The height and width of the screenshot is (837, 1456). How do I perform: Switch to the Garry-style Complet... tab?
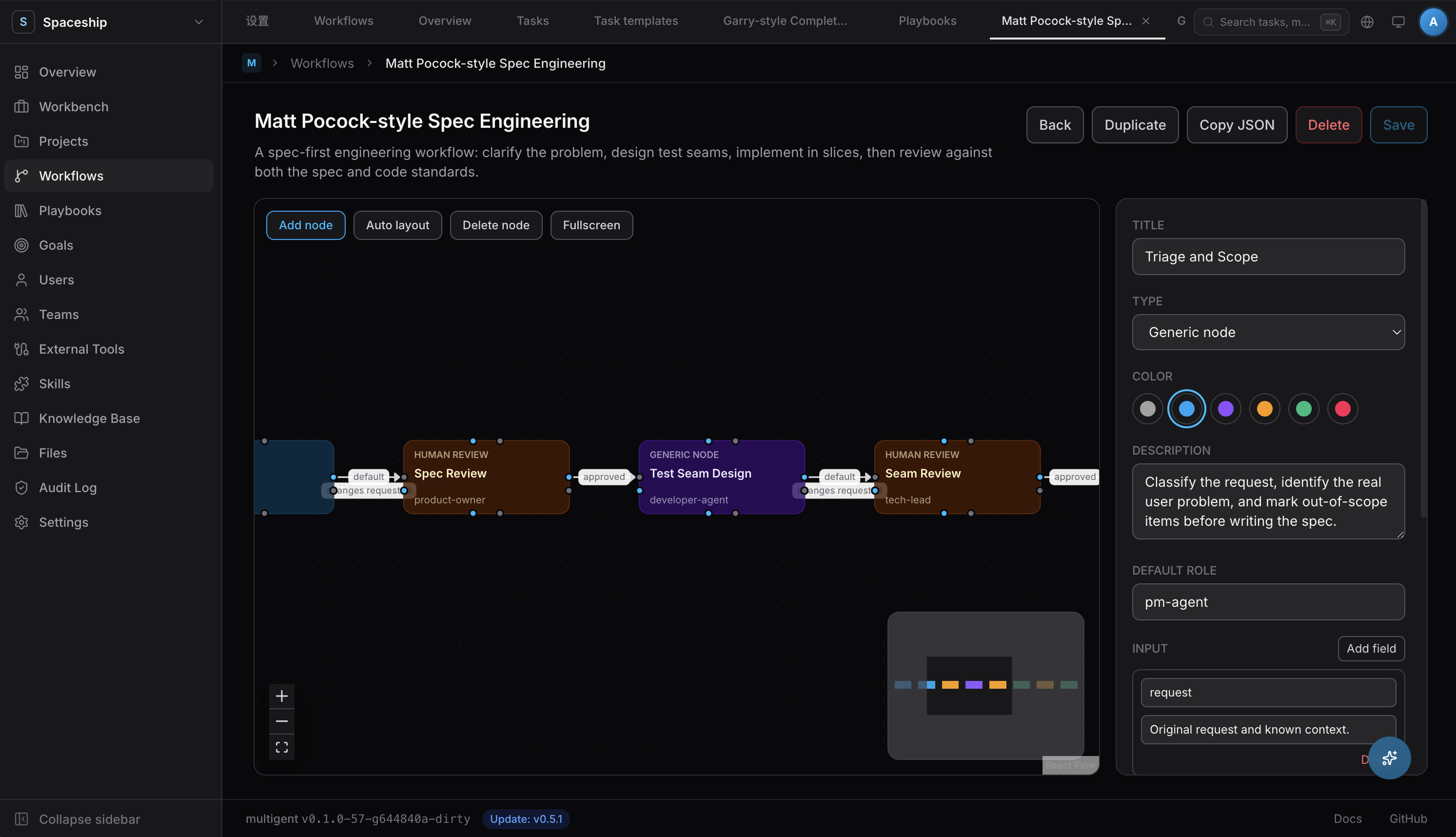pos(785,20)
